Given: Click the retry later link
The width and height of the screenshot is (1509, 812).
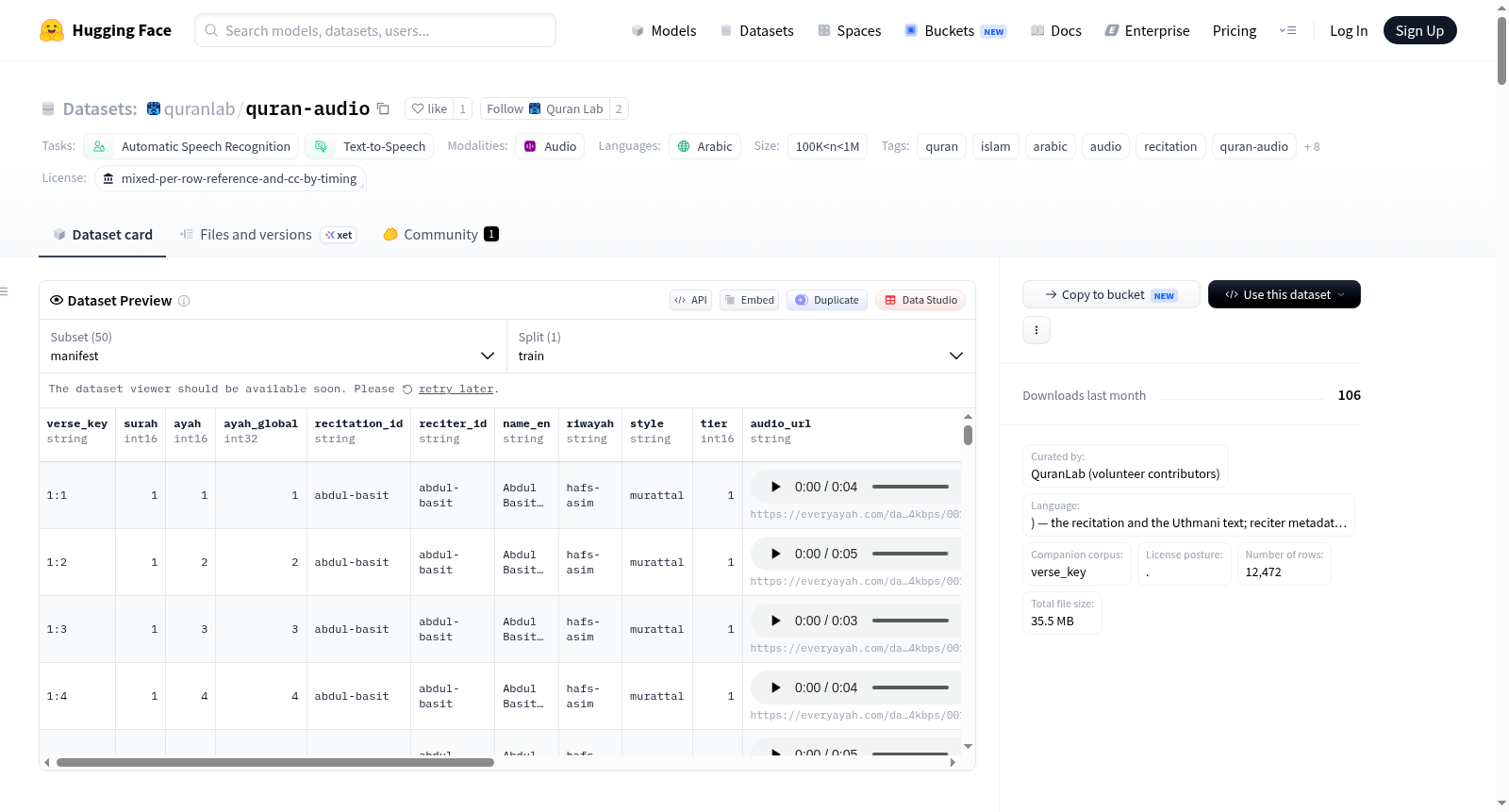Looking at the screenshot, I should click(x=456, y=389).
